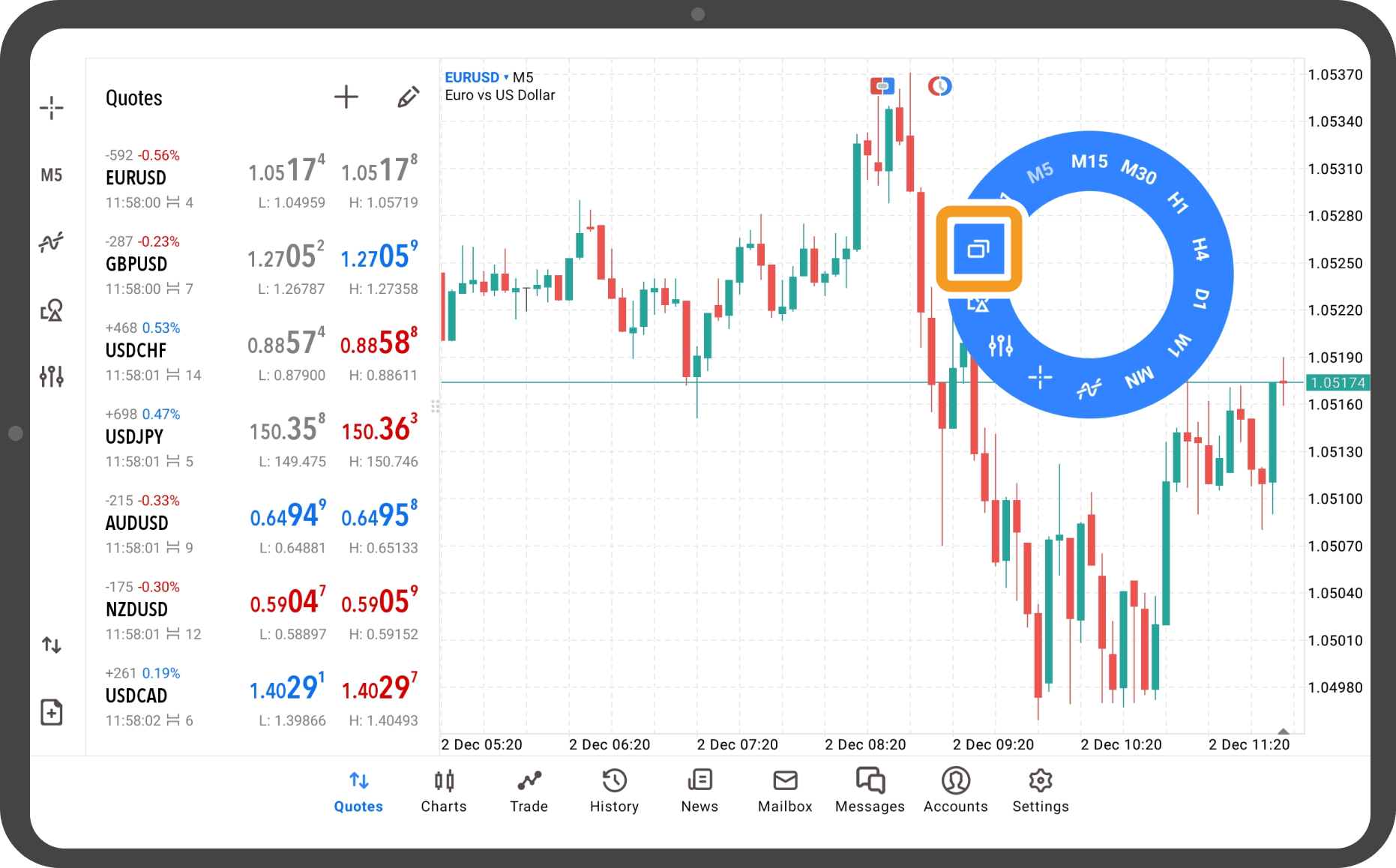The height and width of the screenshot is (868, 1396).
Task: Open M5 timeframe selector in left sidebar
Action: 52,175
